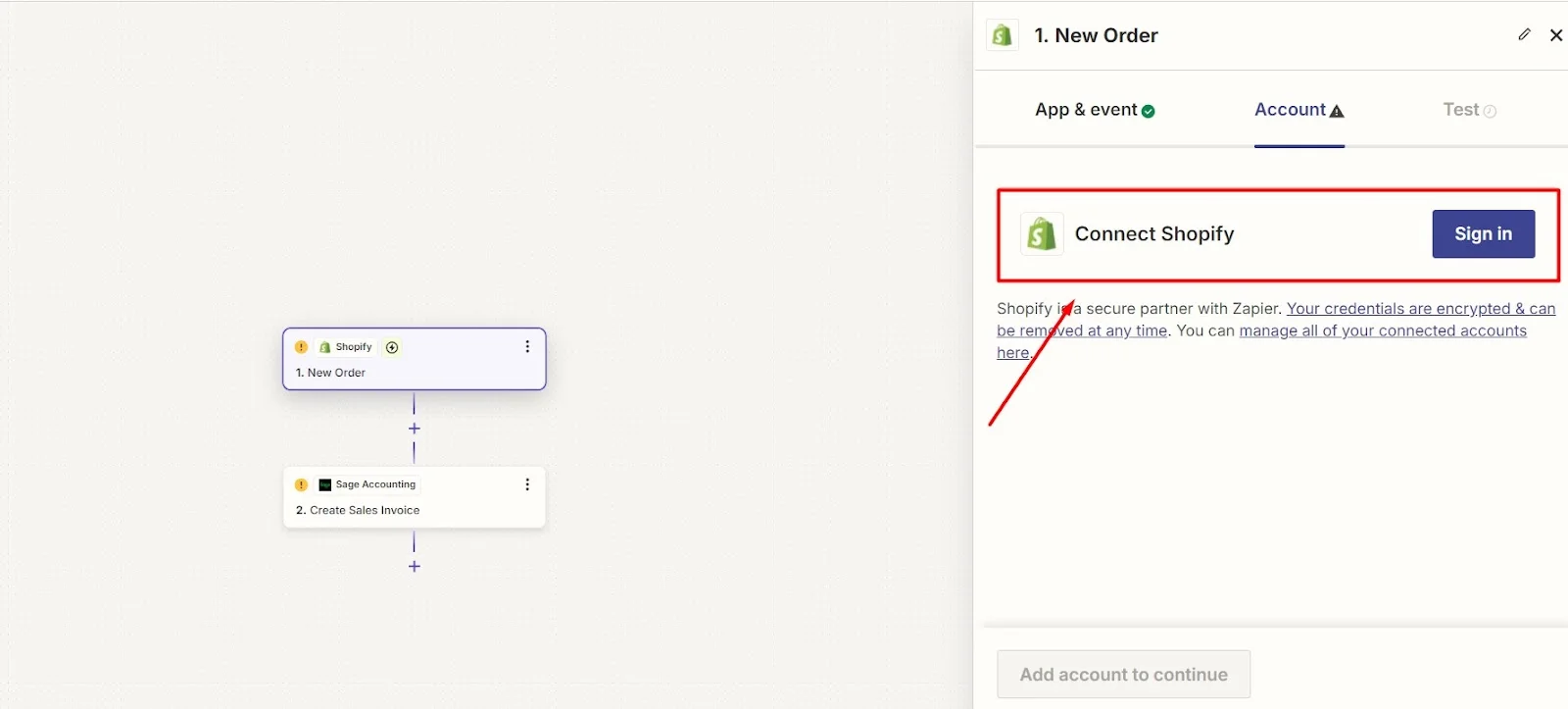Open three-dot menu on New Order step
Image resolution: width=1568 pixels, height=709 pixels.
pyautogui.click(x=527, y=346)
